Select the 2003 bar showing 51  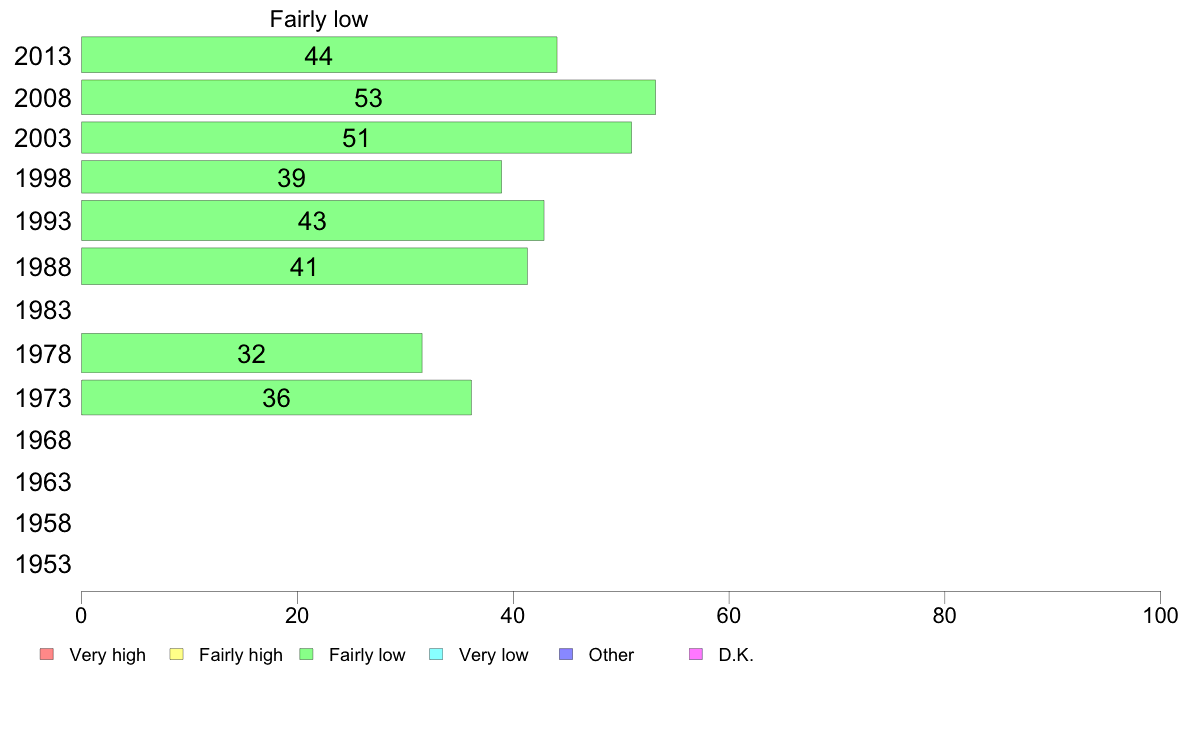(x=356, y=137)
